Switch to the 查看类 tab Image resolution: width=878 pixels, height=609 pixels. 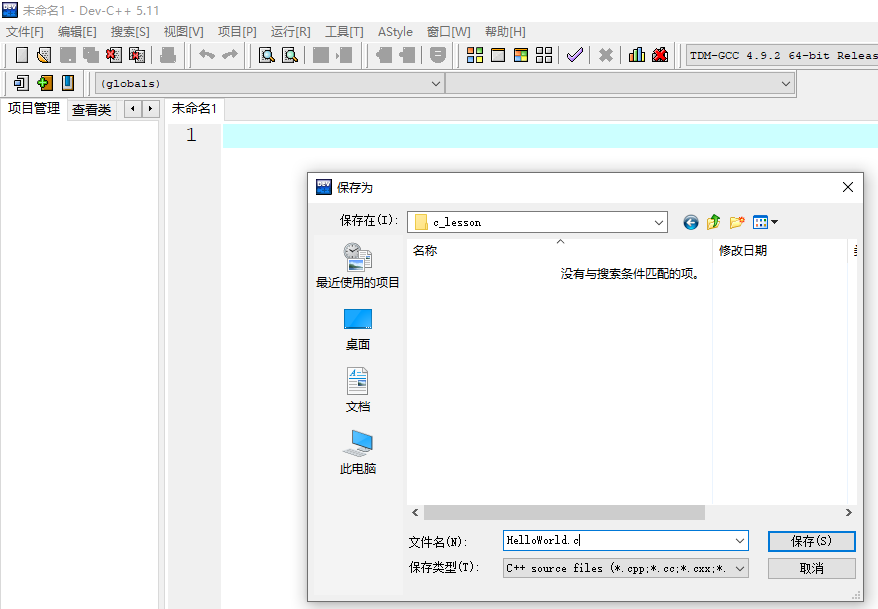coord(91,109)
